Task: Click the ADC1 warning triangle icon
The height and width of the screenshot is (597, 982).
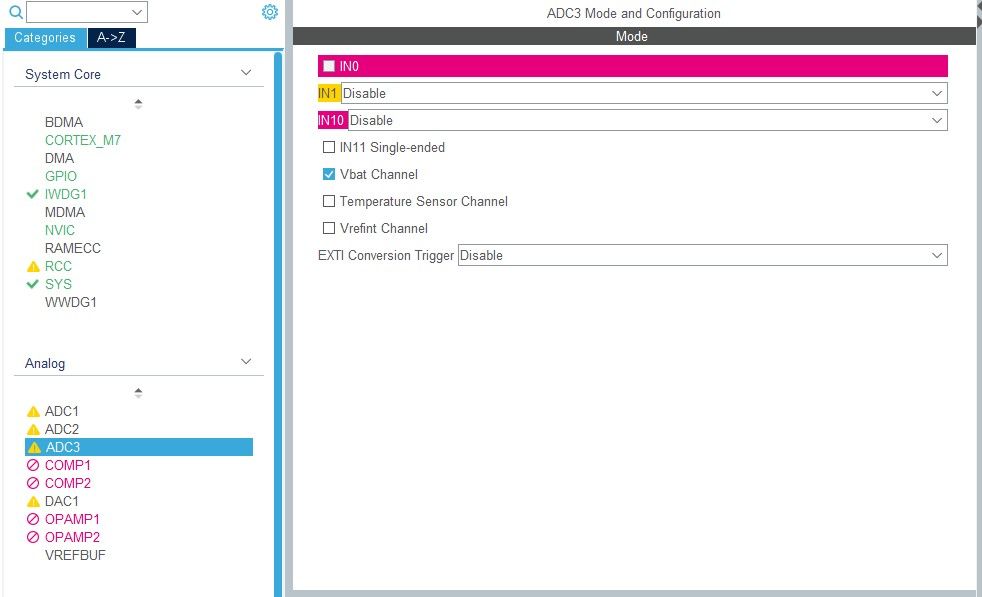Action: pyautogui.click(x=33, y=412)
